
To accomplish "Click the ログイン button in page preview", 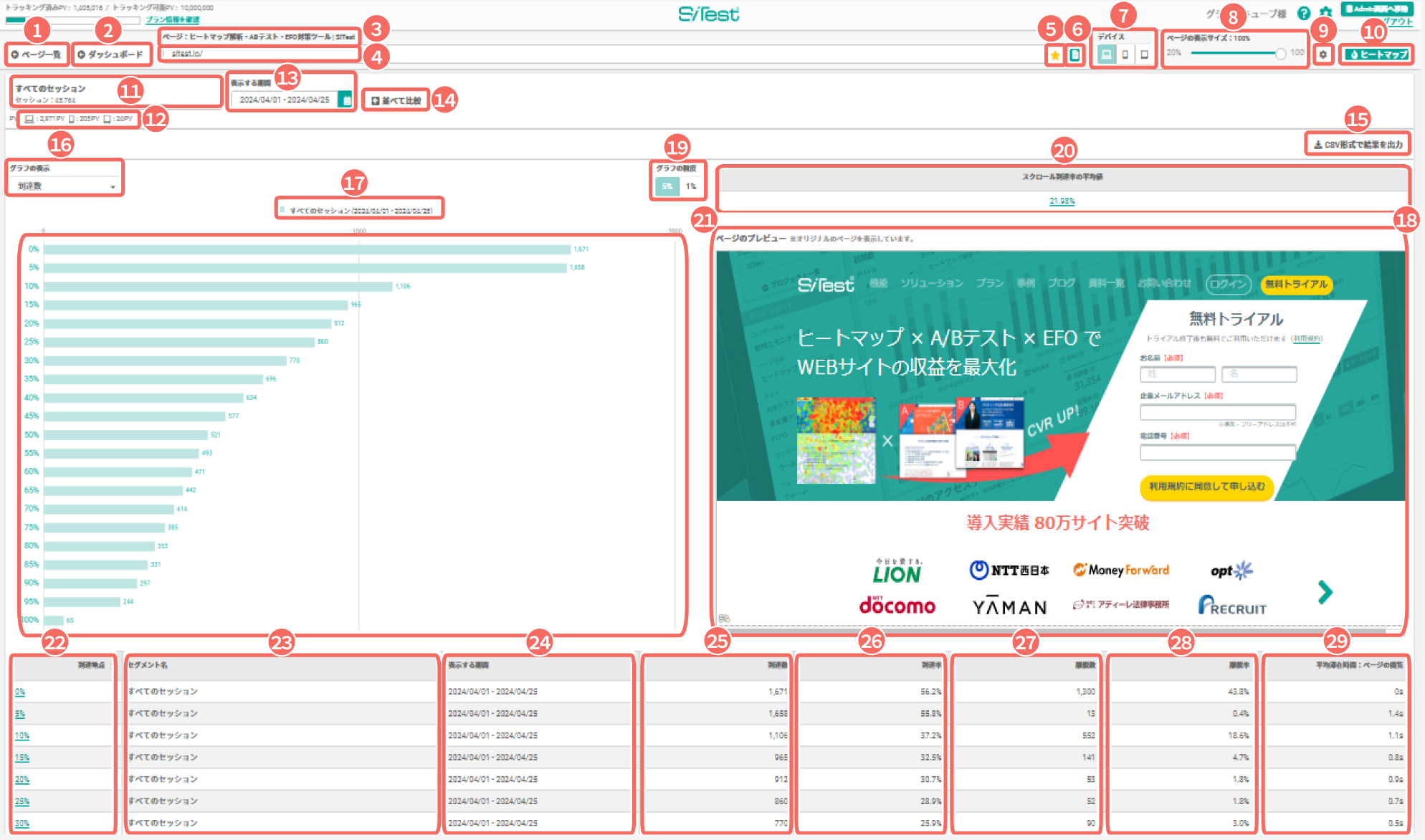I will [x=1228, y=285].
